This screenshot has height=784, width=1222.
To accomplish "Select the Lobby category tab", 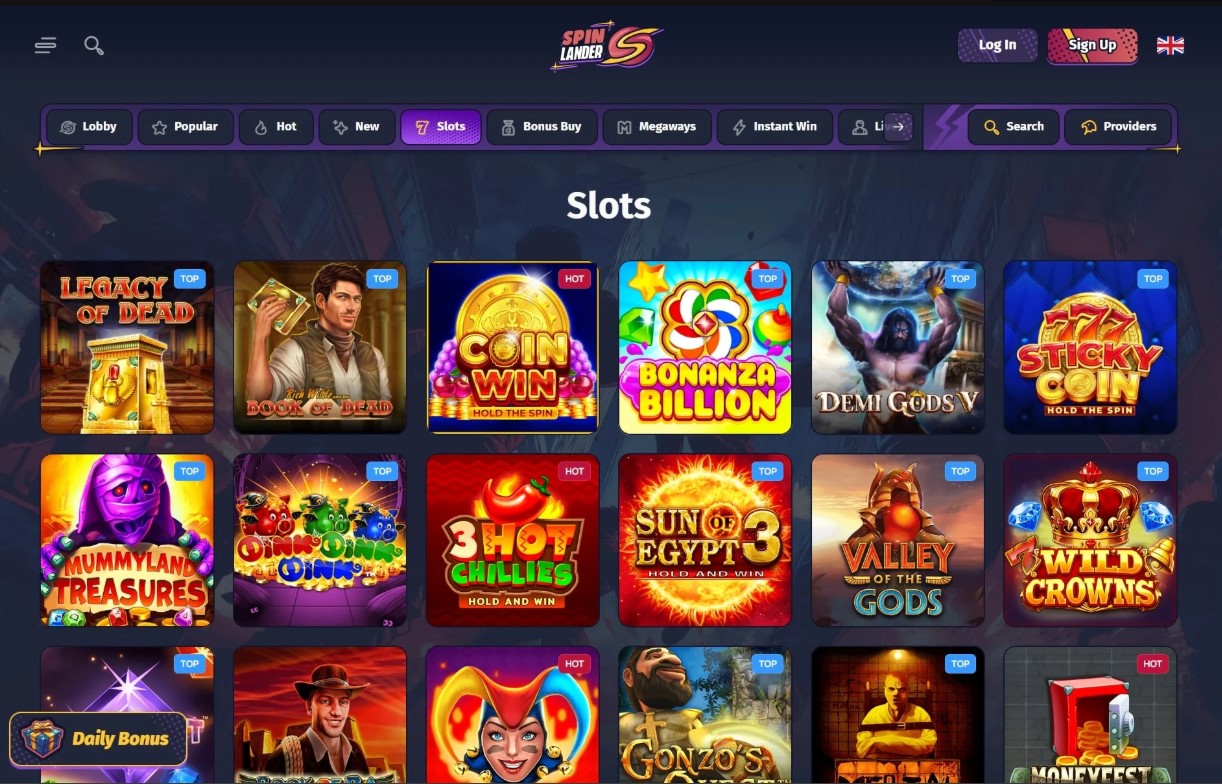I will click(x=89, y=127).
